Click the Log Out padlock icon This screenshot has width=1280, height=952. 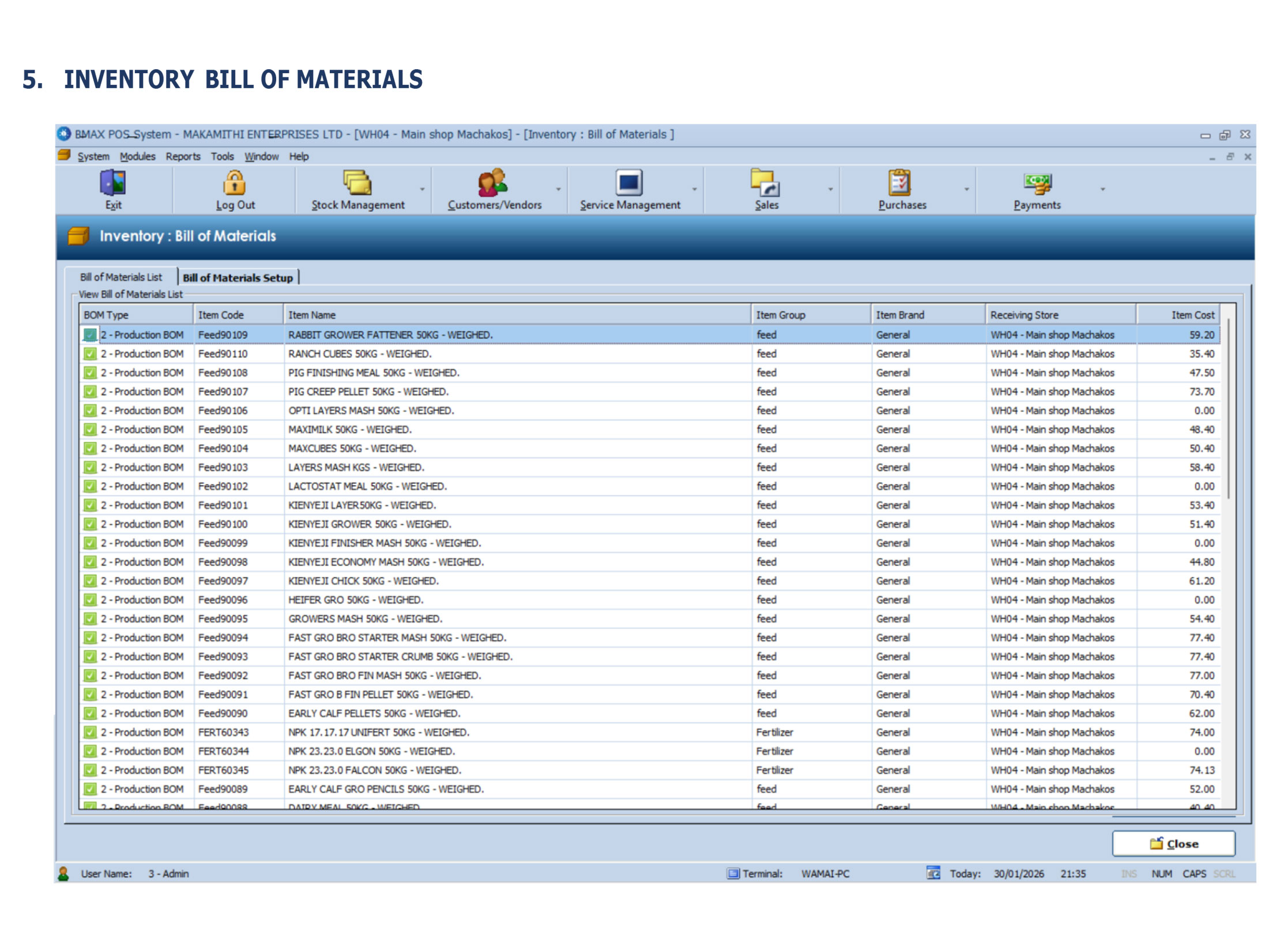coord(235,183)
